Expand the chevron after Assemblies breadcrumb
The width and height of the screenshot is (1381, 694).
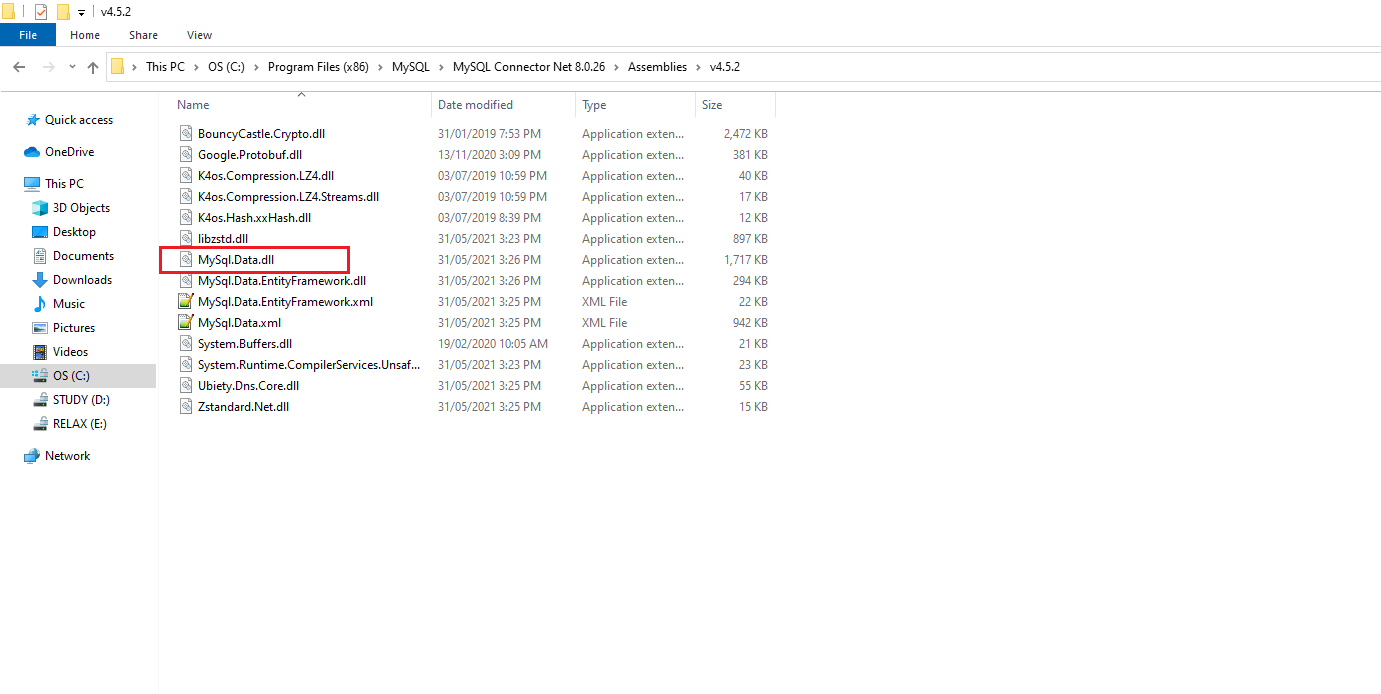[698, 67]
